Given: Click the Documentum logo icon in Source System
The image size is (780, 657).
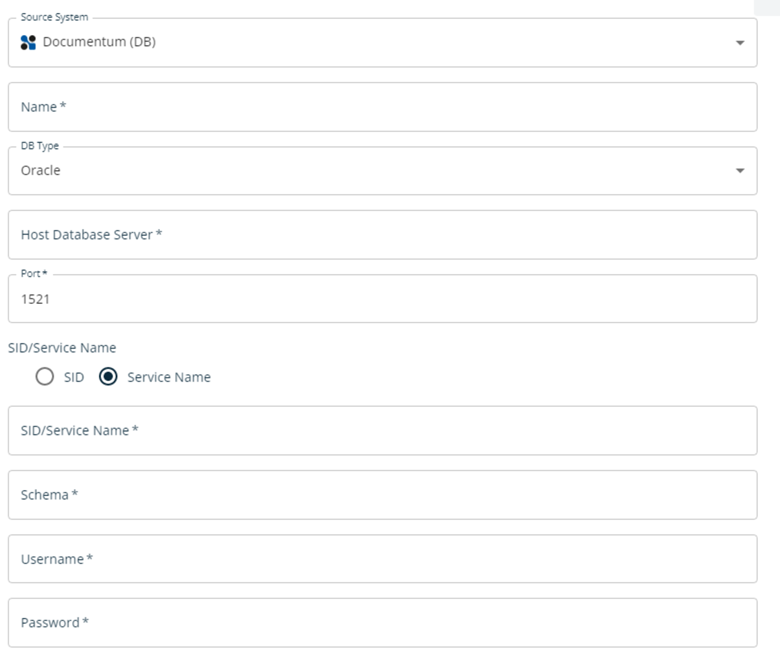Looking at the screenshot, I should [28, 42].
